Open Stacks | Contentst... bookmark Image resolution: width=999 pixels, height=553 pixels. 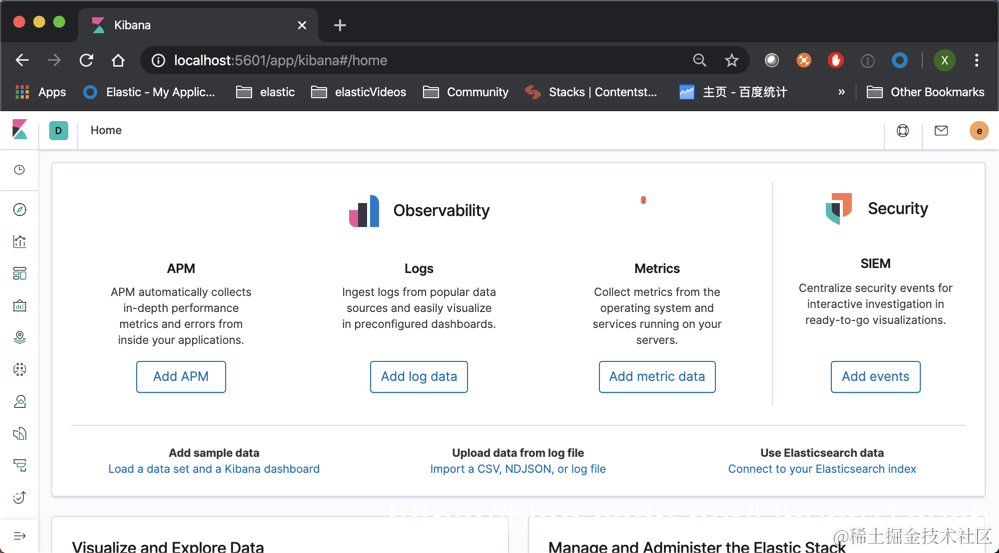point(591,92)
